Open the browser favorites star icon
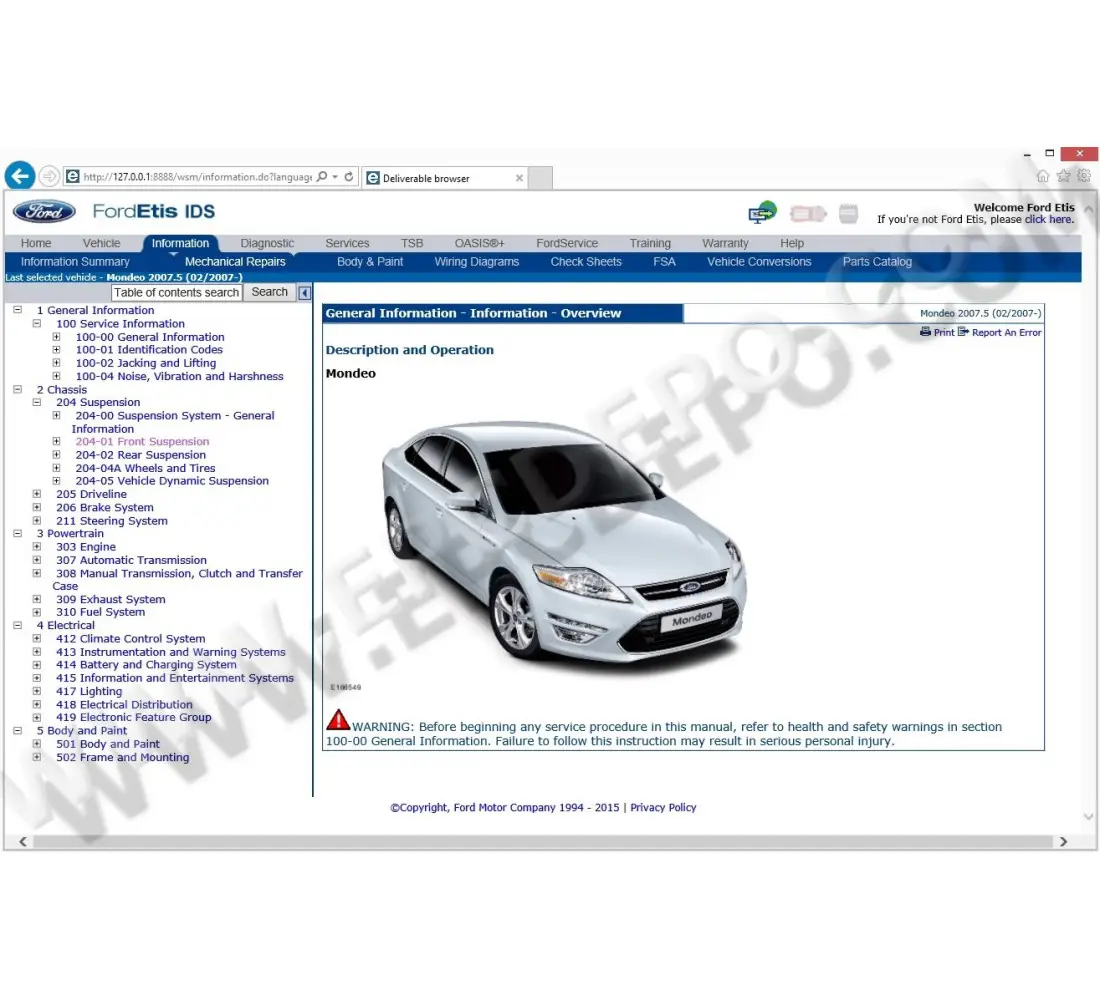 click(1064, 175)
